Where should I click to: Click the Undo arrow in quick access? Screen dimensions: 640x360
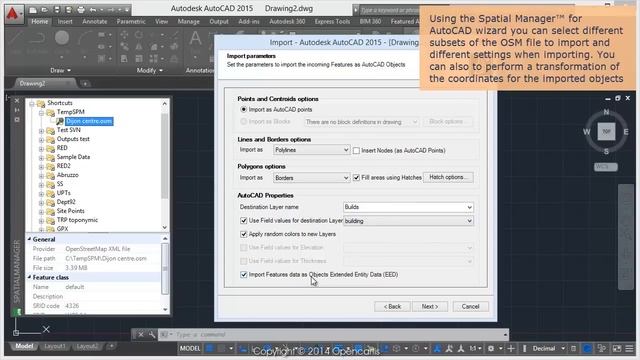click(x=93, y=9)
